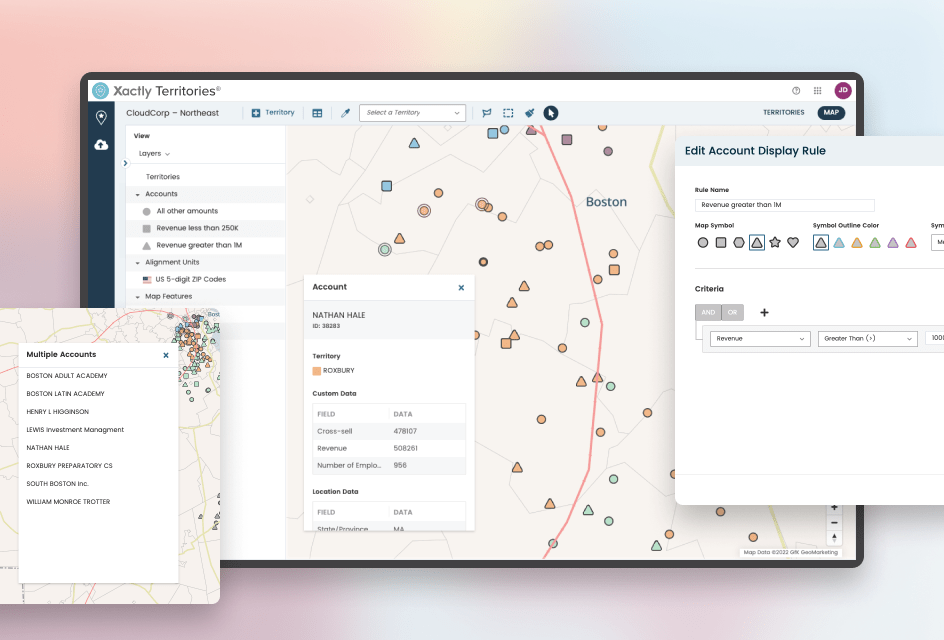Pick the orange symbol outline color
This screenshot has height=640, width=944.
[x=856, y=242]
